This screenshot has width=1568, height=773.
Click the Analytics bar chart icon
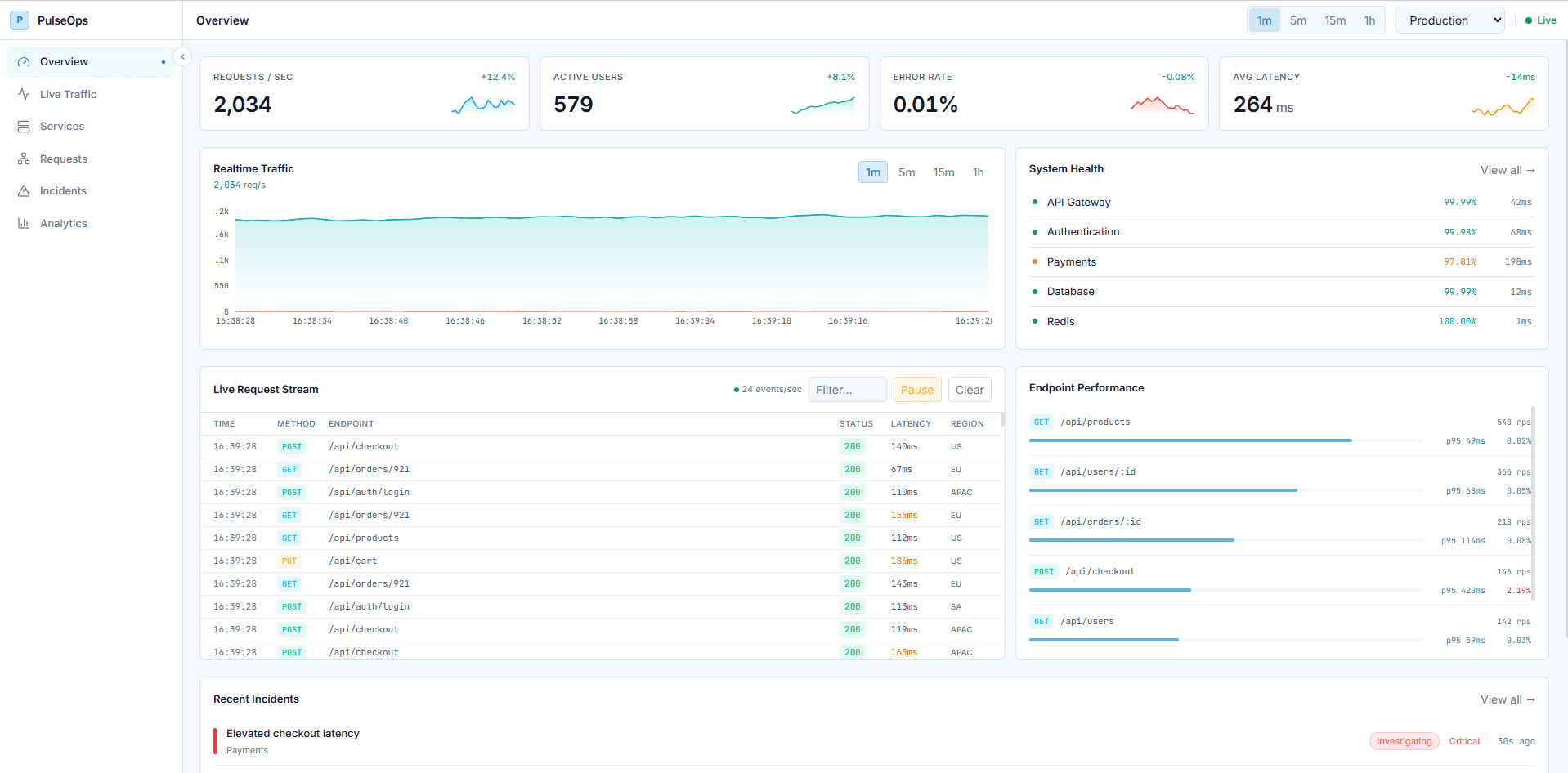[x=24, y=223]
